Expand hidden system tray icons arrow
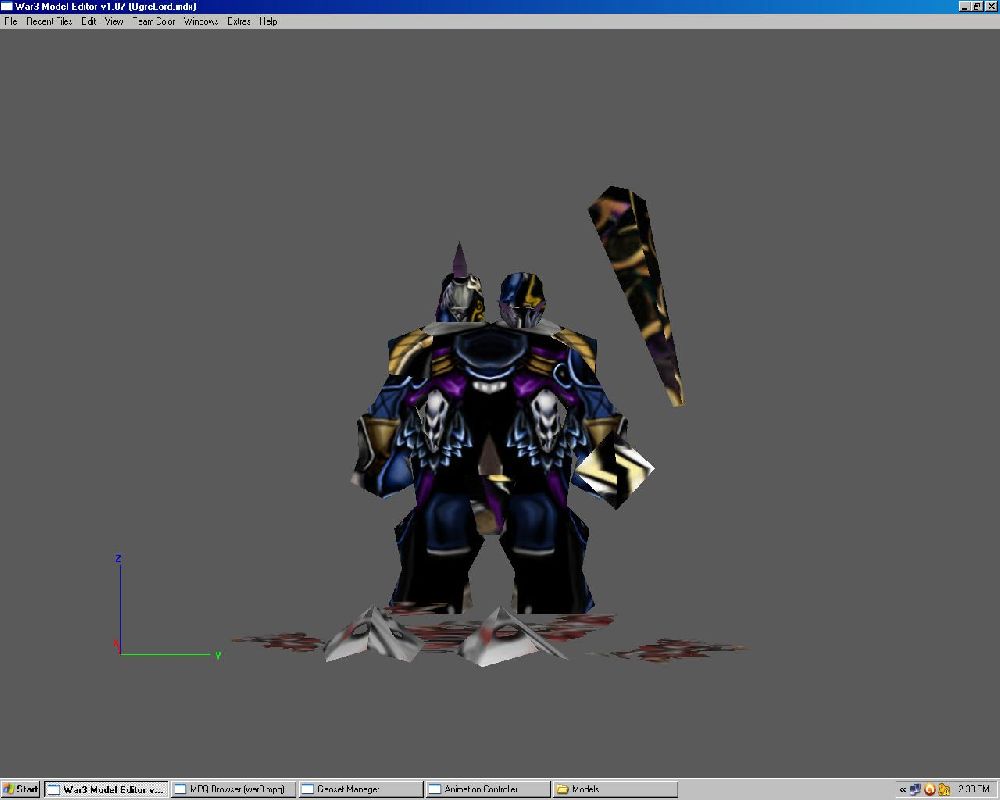The height and width of the screenshot is (800, 1000). pyautogui.click(x=902, y=790)
